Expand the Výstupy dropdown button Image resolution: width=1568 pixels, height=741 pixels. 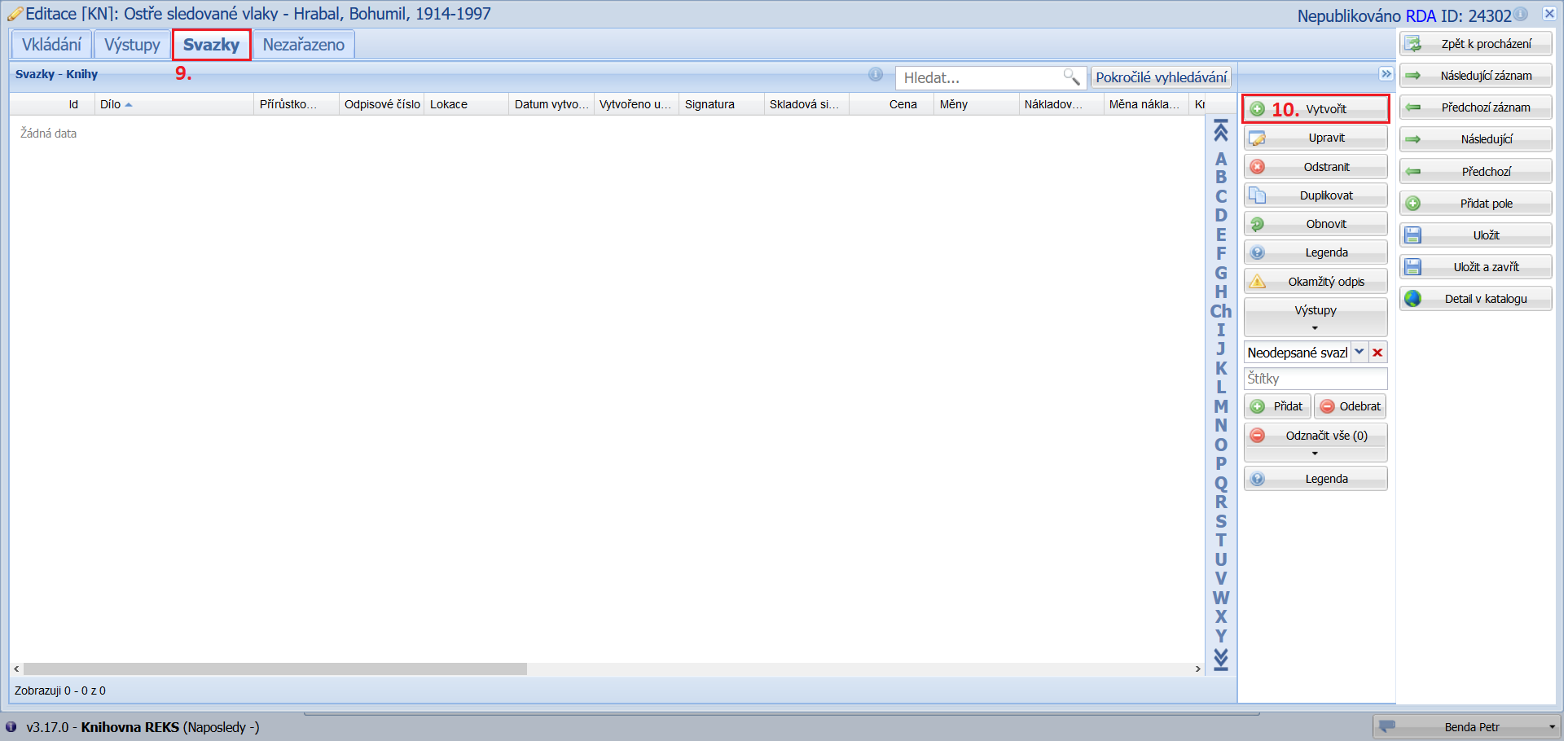[1315, 317]
